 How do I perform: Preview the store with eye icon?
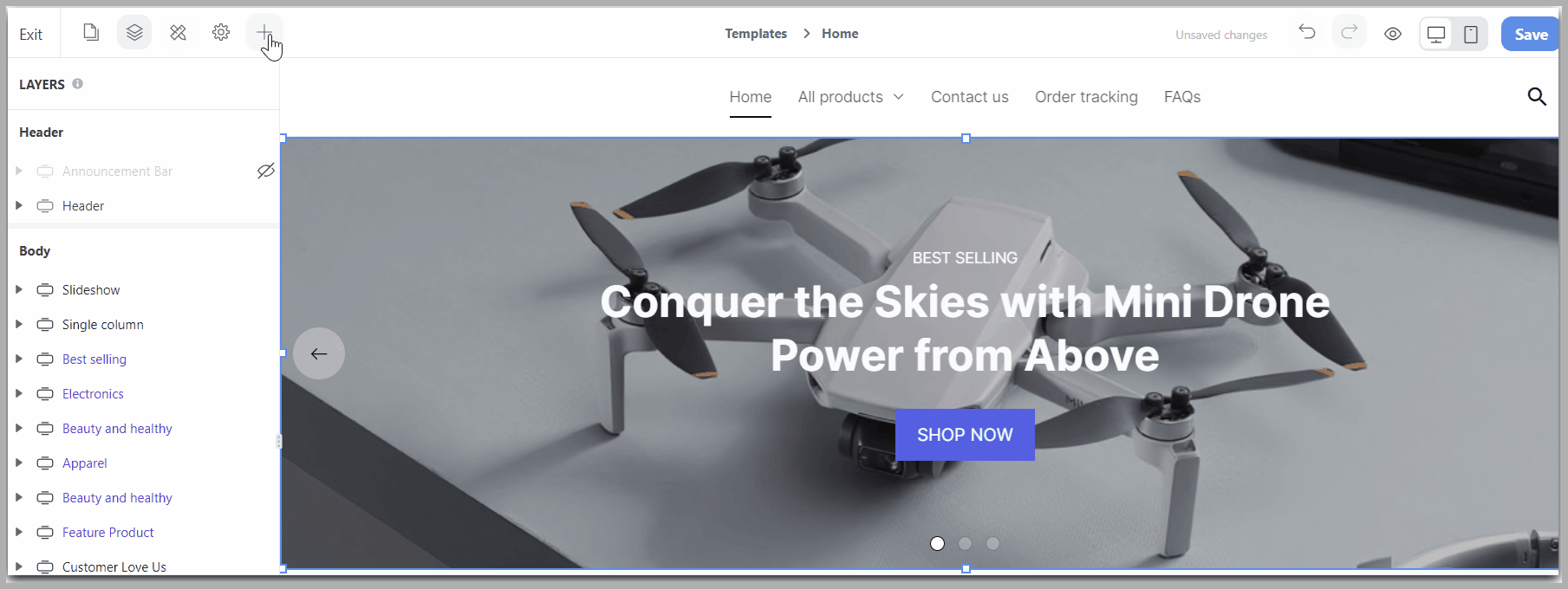coord(1393,34)
